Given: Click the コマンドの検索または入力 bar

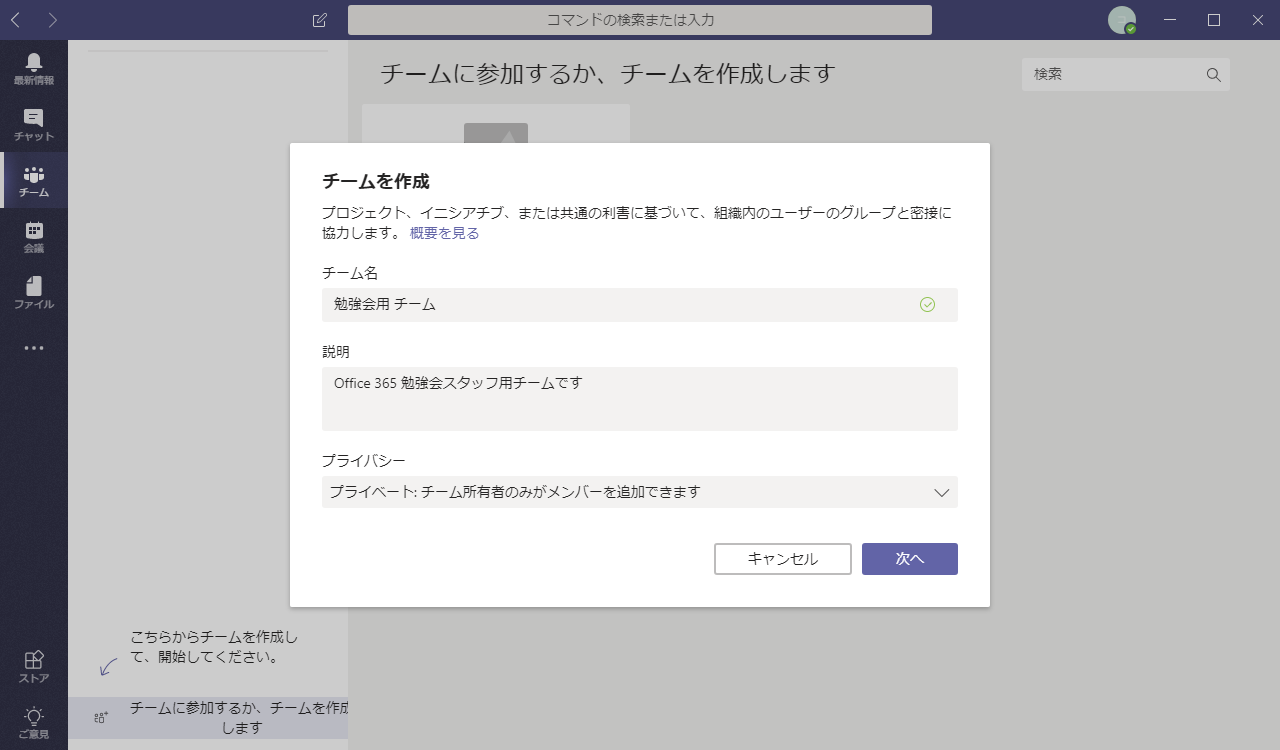Looking at the screenshot, I should tap(639, 19).
